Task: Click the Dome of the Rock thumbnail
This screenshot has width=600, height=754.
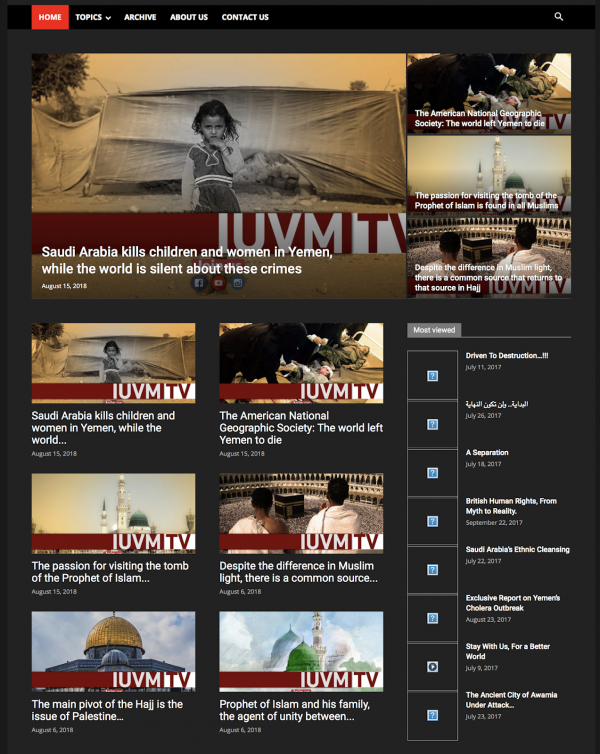Action: pos(113,651)
